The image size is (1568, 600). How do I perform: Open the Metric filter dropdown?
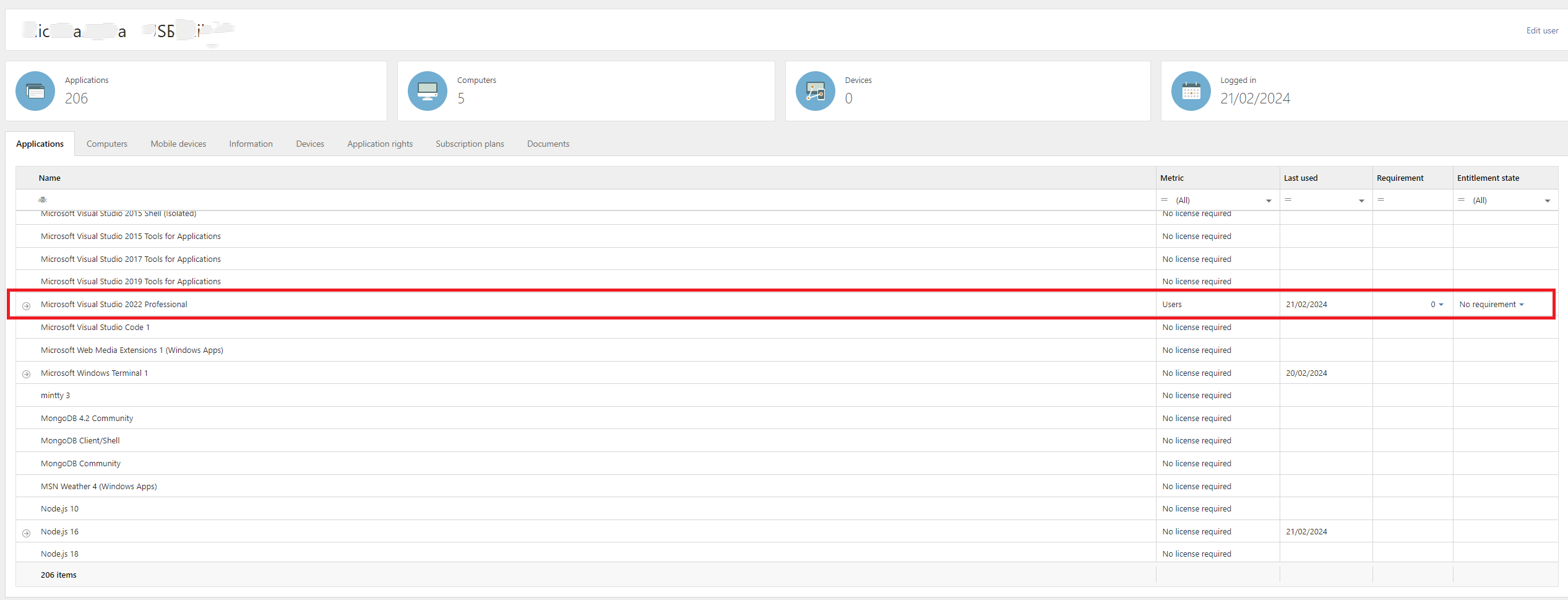coord(1269,201)
